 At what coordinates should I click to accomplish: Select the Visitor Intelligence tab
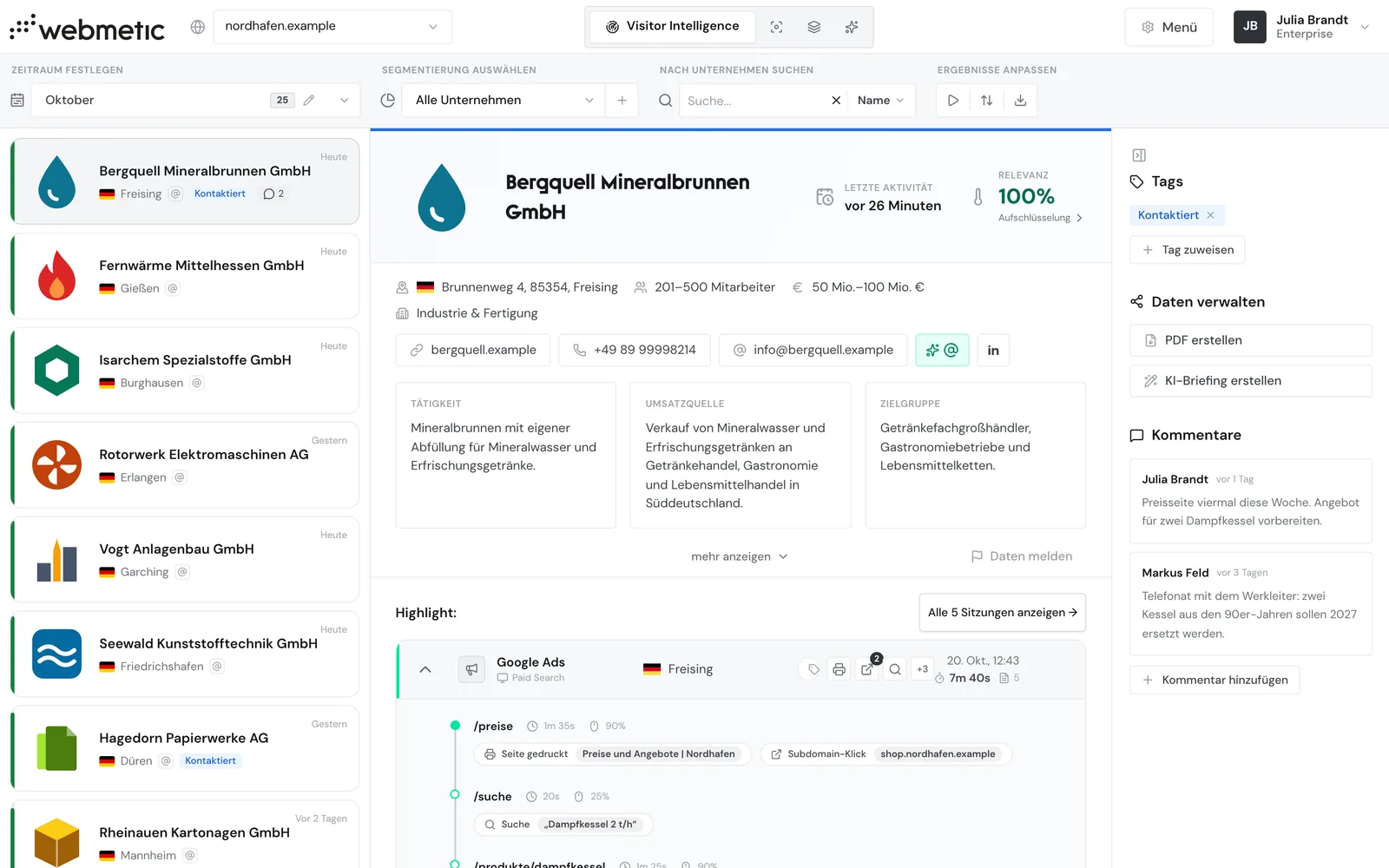tap(673, 27)
